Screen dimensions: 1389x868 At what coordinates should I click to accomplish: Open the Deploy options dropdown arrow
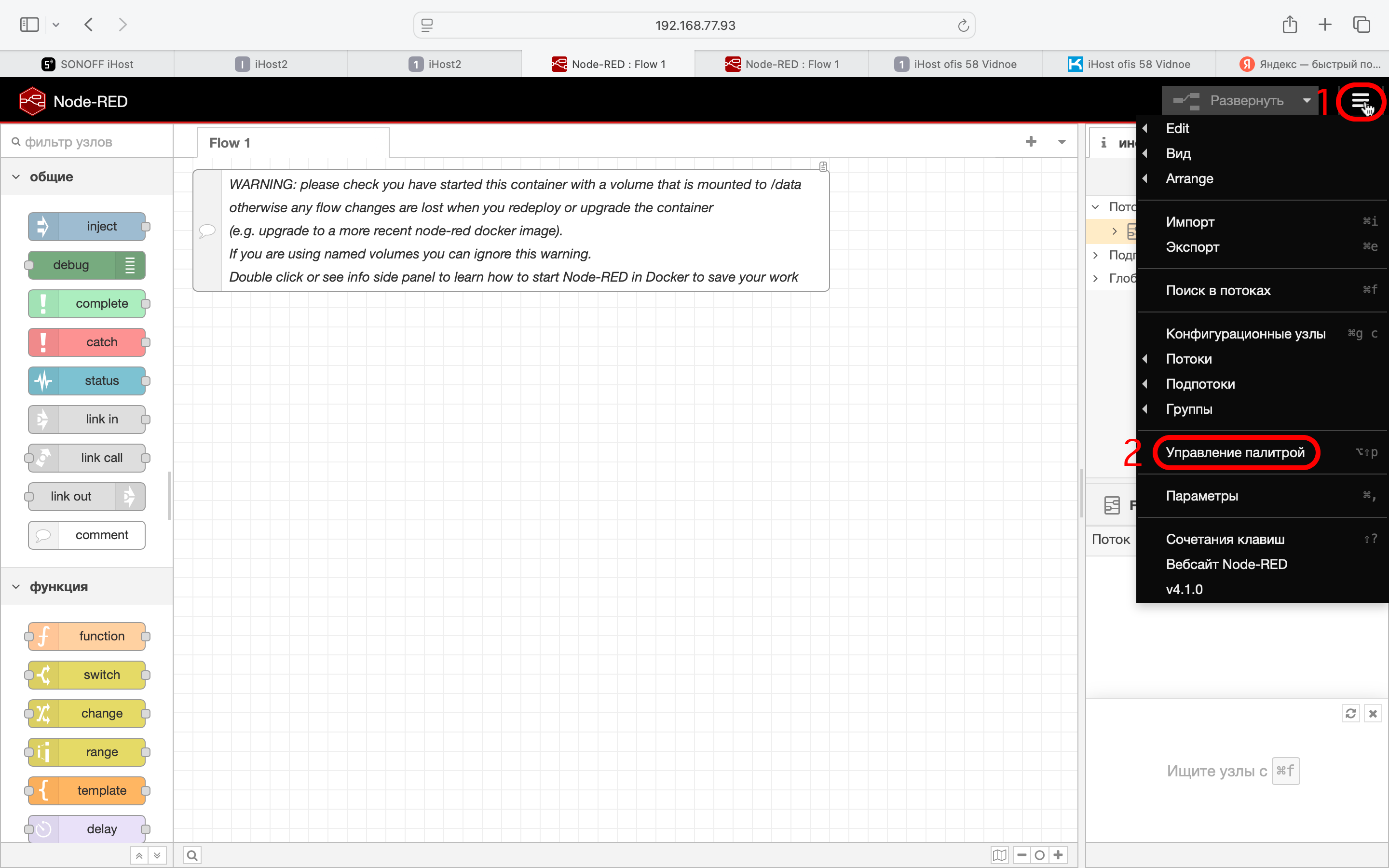[1307, 100]
